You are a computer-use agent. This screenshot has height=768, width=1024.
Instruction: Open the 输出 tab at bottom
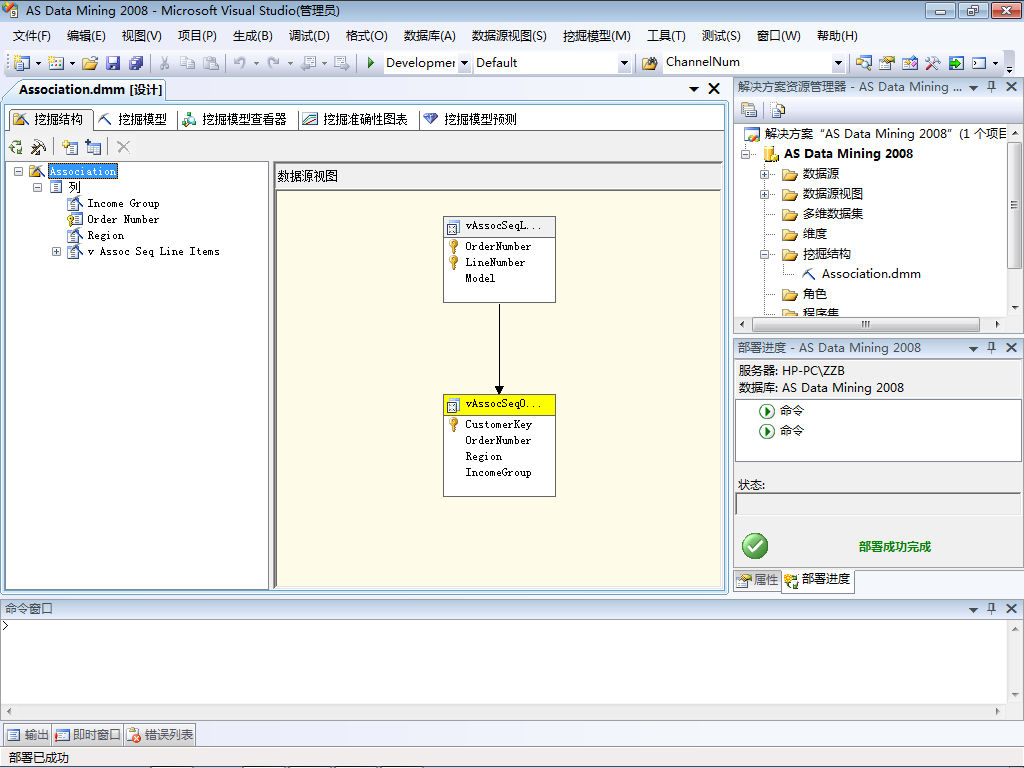coord(28,735)
